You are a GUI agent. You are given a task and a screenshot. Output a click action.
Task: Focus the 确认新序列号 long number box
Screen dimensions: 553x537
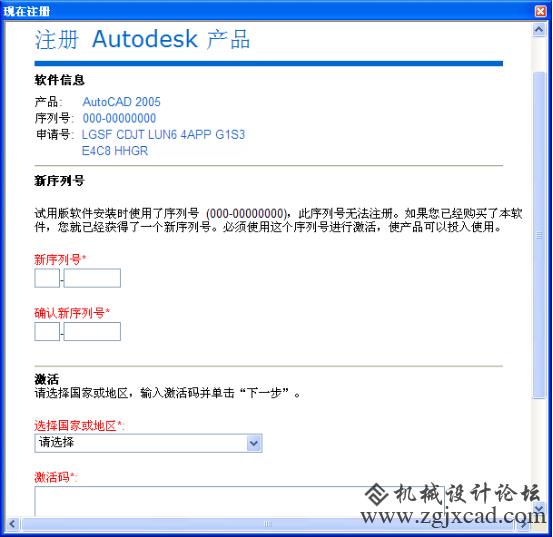92,331
